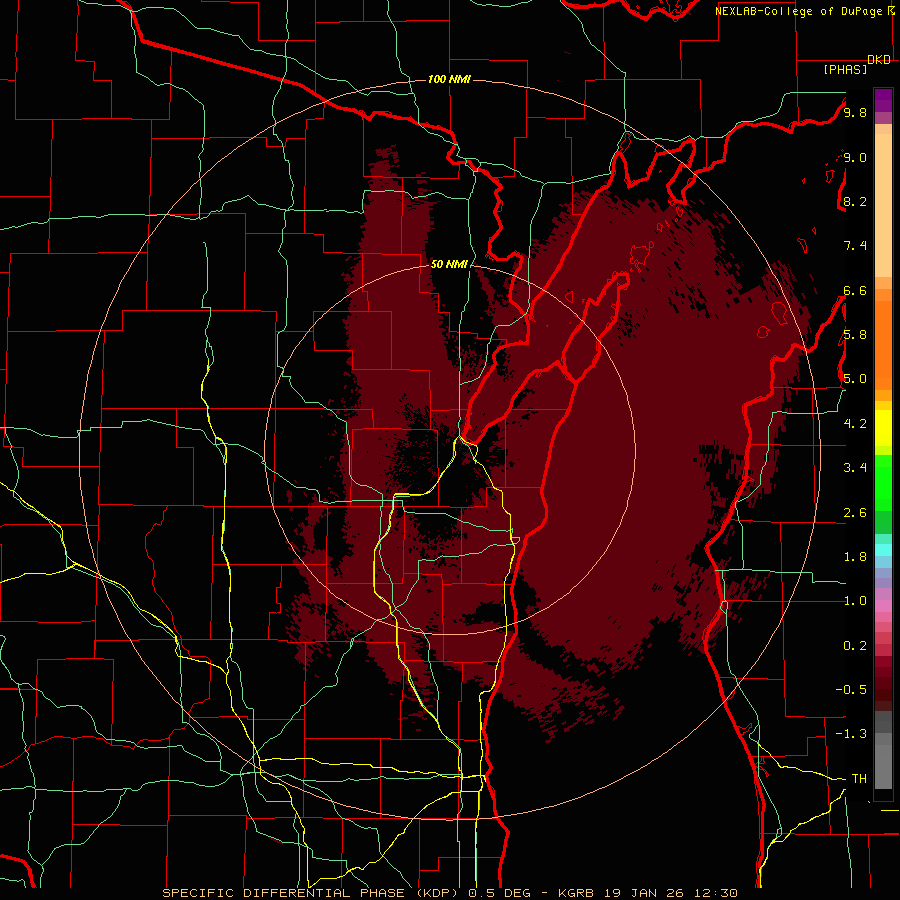This screenshot has height=900, width=900.
Task: Click the 9.8 legend value
Action: [855, 112]
